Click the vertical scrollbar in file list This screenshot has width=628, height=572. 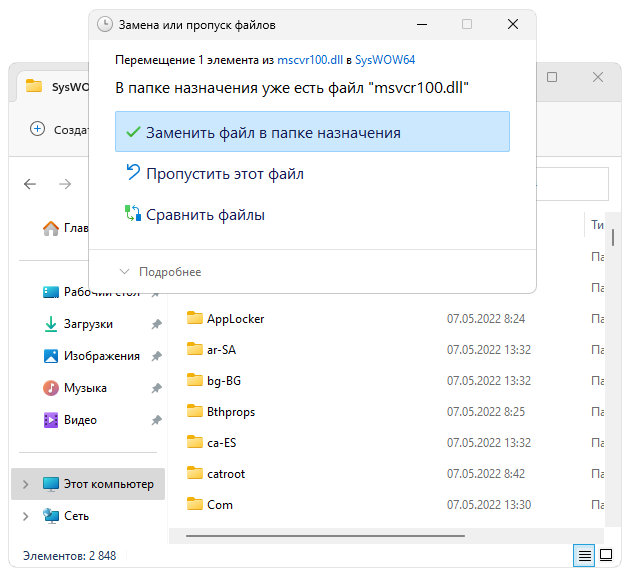coord(613,236)
